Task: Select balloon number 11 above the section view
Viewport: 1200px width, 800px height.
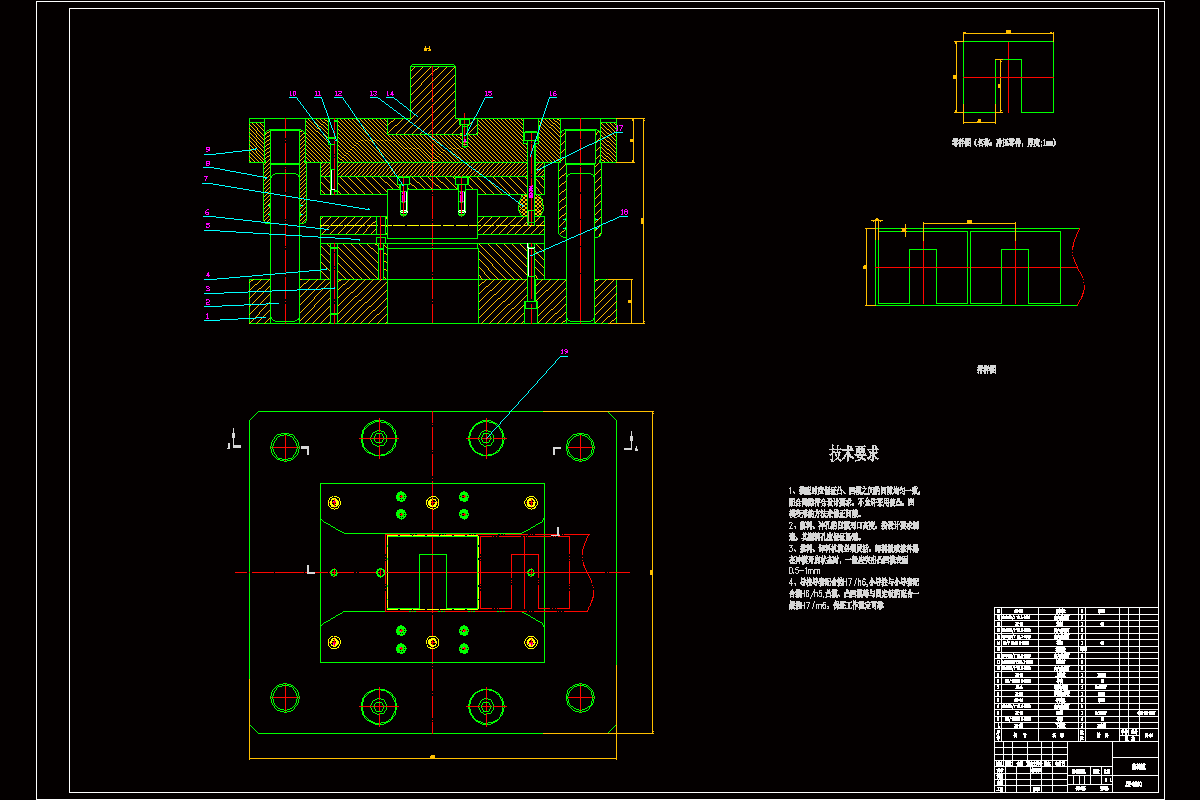Action: coord(317,94)
